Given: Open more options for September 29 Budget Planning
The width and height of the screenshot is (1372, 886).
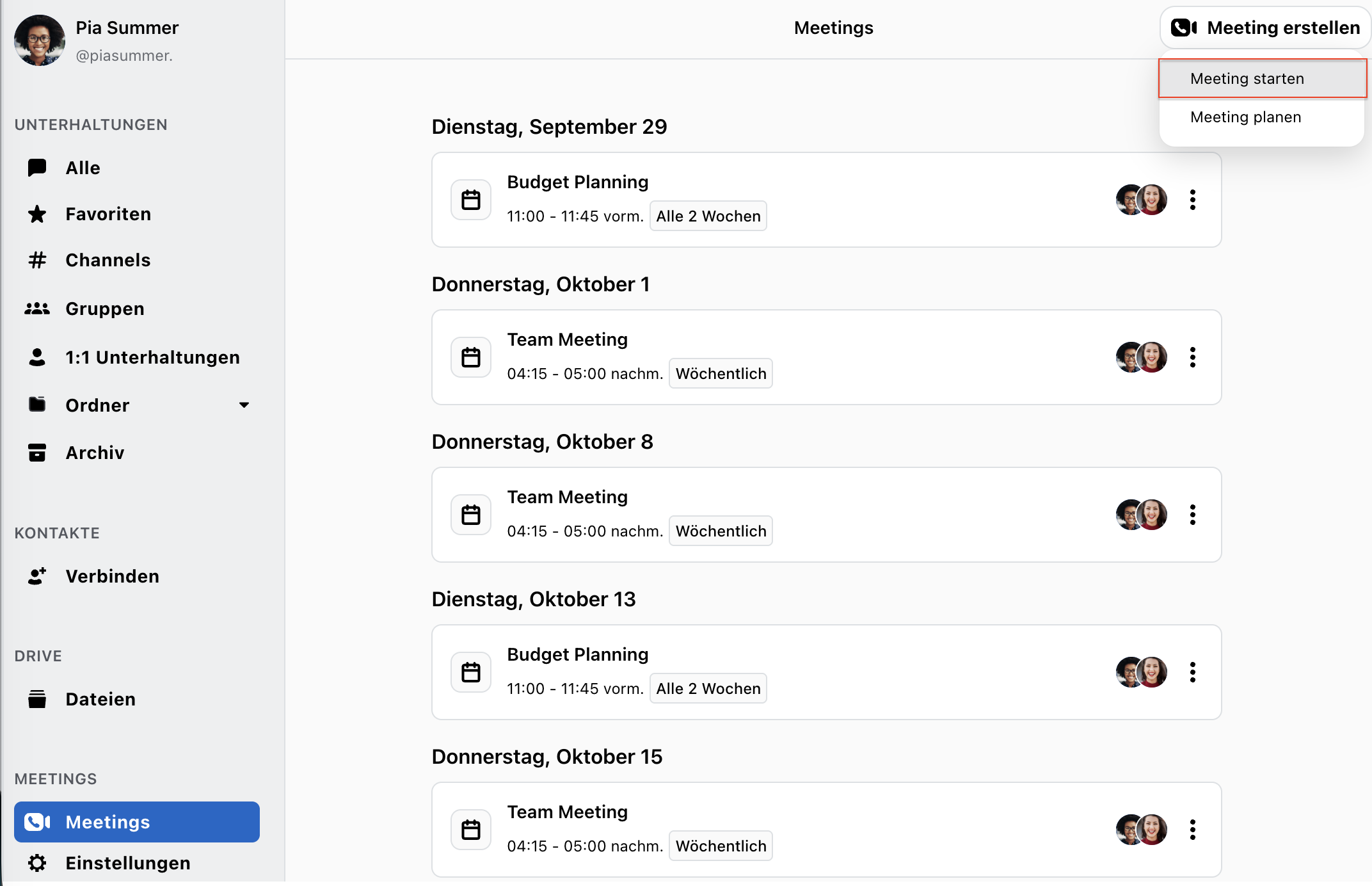Looking at the screenshot, I should (1193, 200).
